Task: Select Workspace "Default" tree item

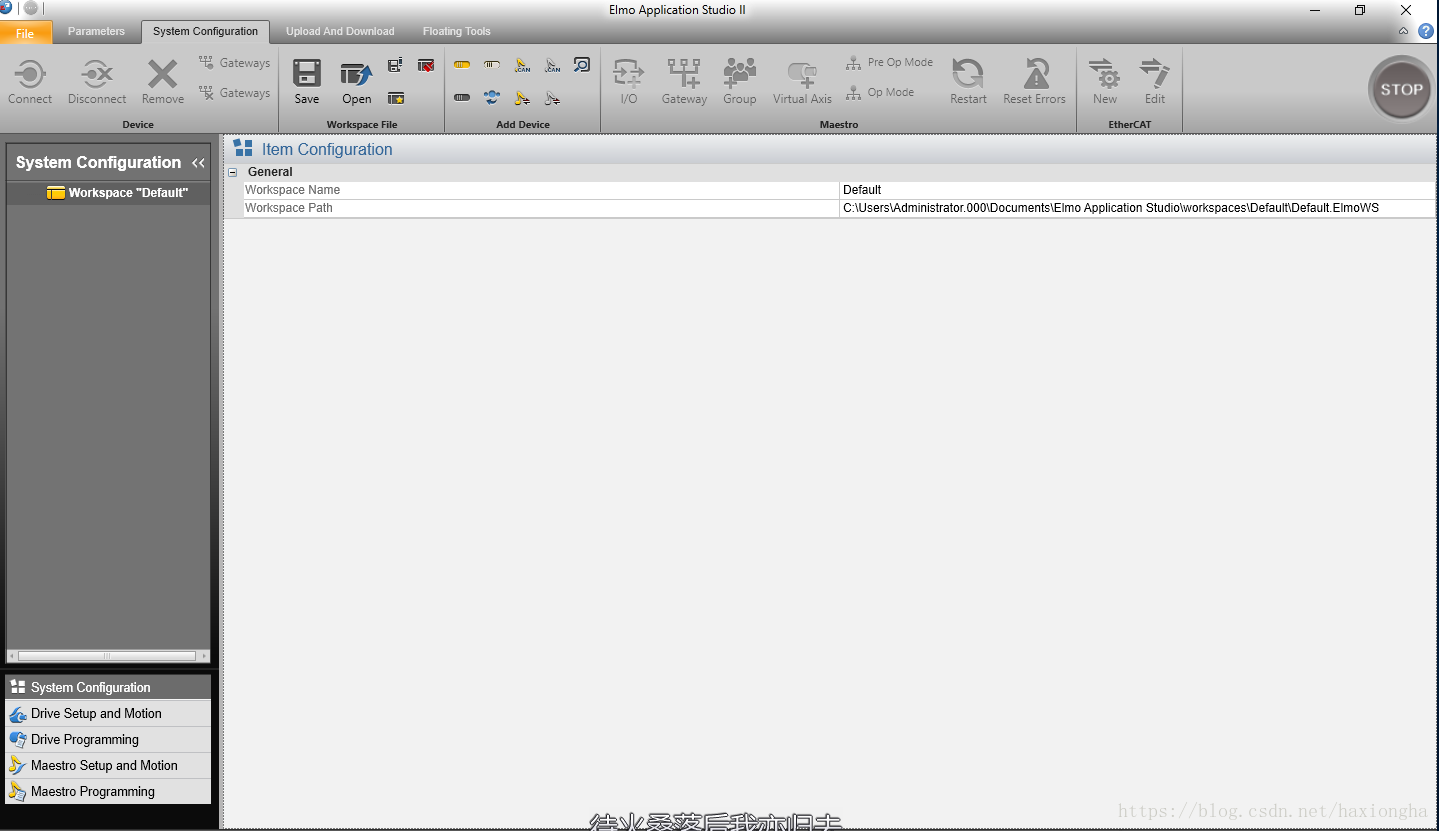Action: click(117, 192)
